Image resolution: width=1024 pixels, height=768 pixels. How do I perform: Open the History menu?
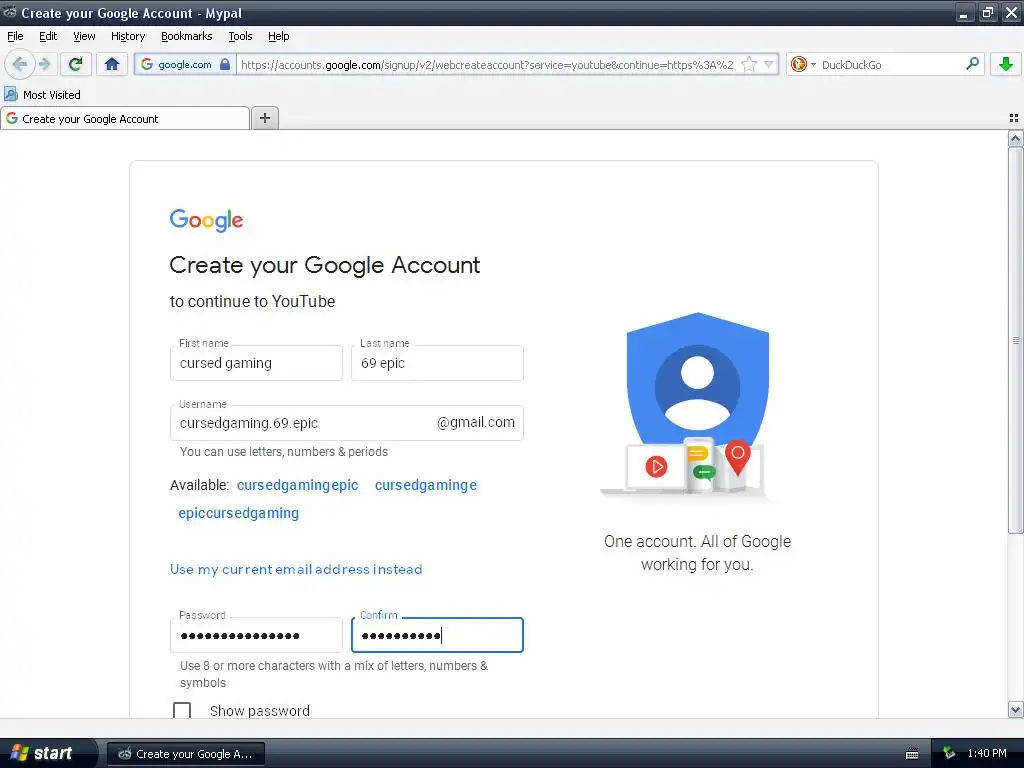(x=127, y=36)
